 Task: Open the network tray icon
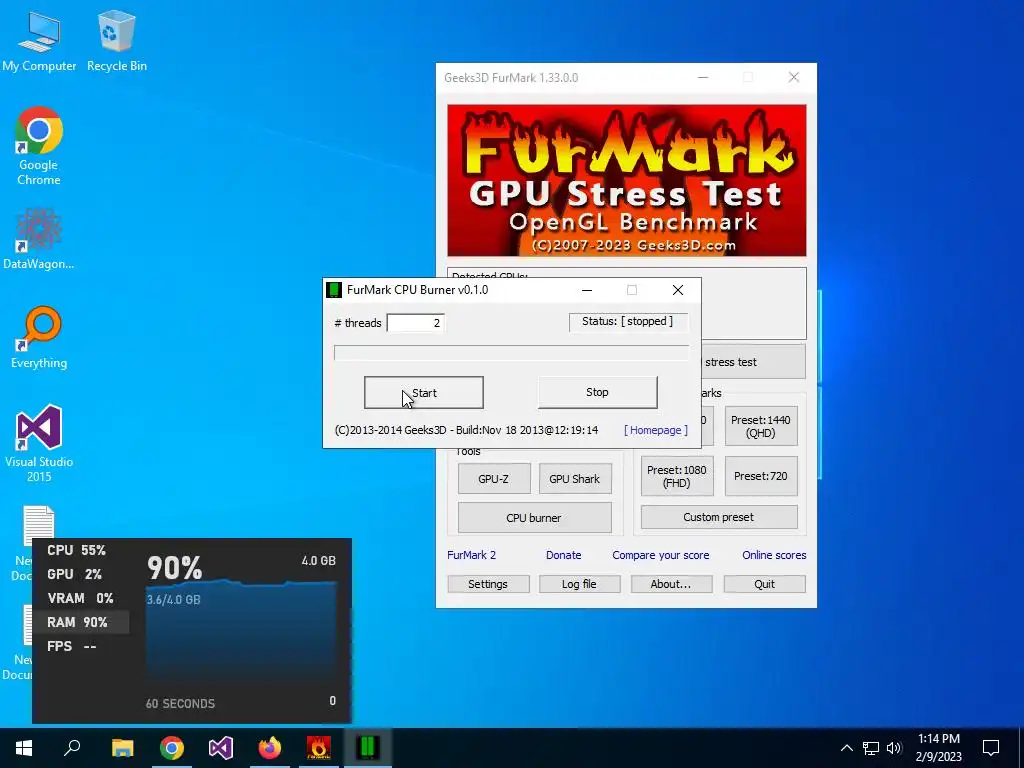[871, 748]
